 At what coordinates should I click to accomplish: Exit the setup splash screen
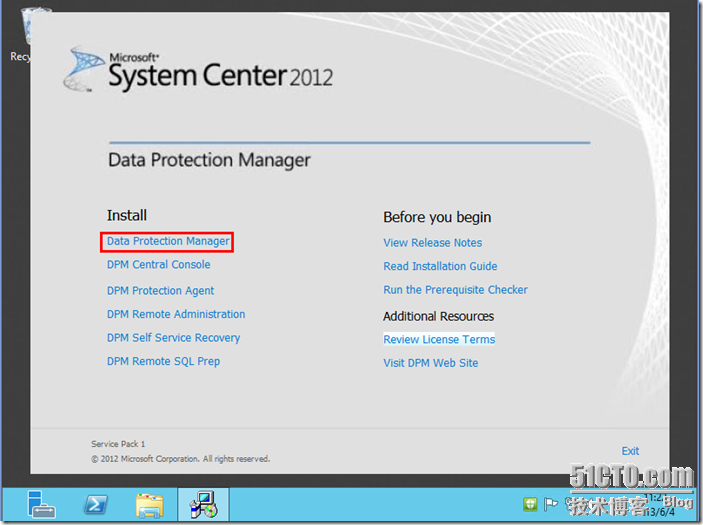point(630,451)
